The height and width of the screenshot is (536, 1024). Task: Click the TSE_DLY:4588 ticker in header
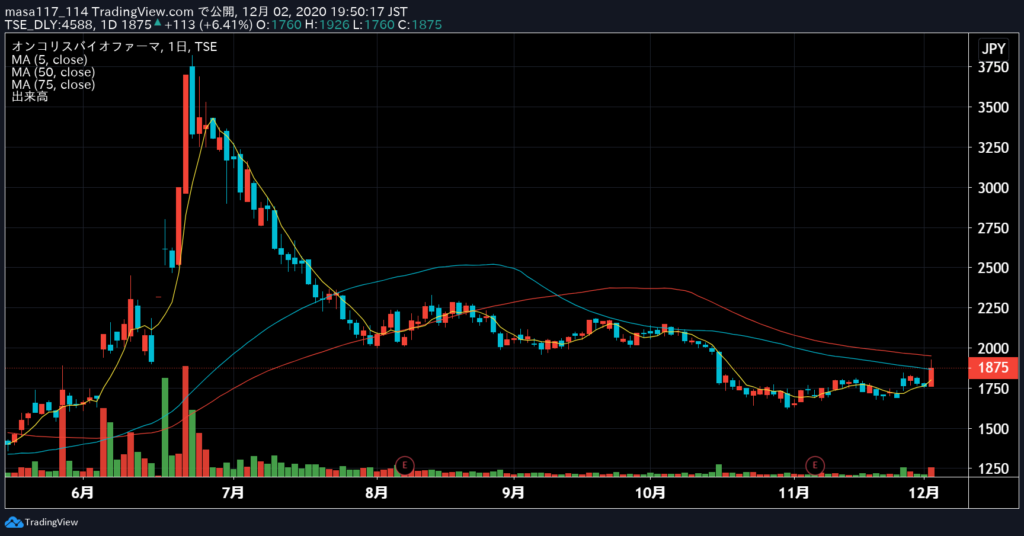coord(50,25)
